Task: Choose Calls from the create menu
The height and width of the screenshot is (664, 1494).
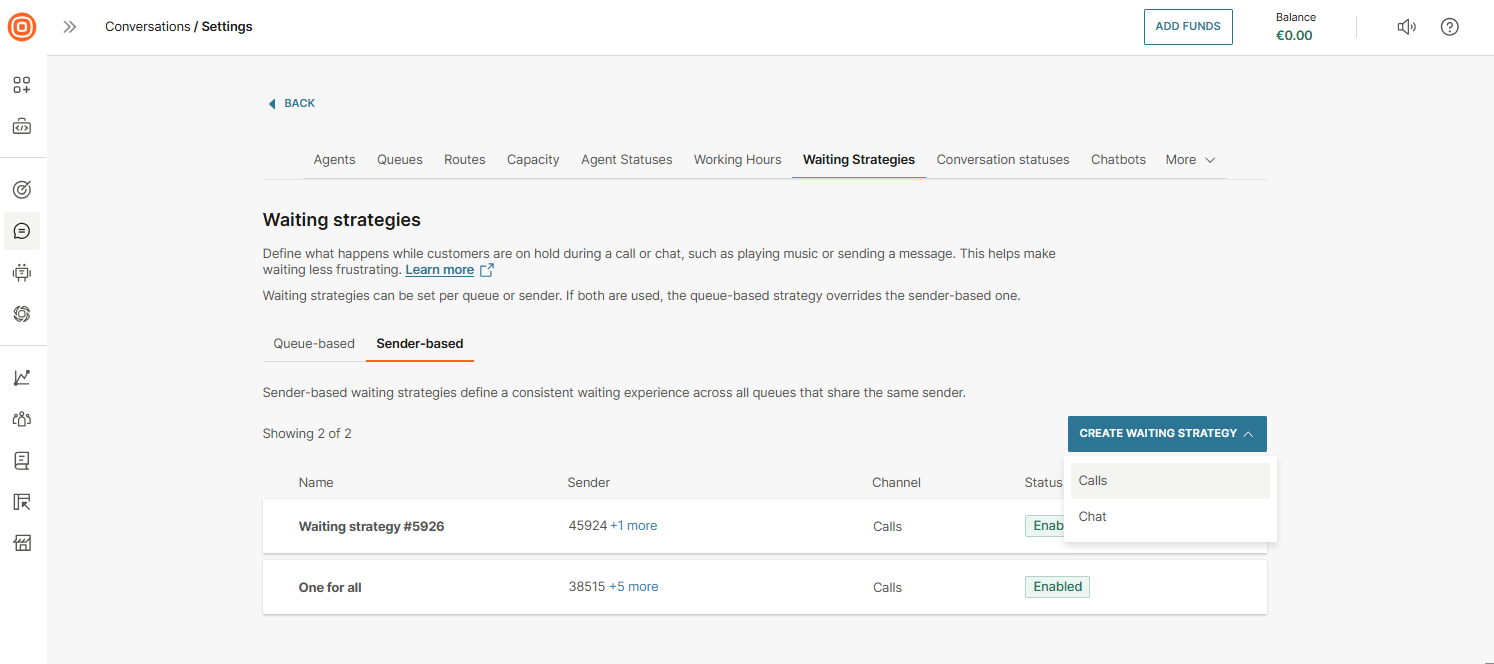Action: (1170, 481)
